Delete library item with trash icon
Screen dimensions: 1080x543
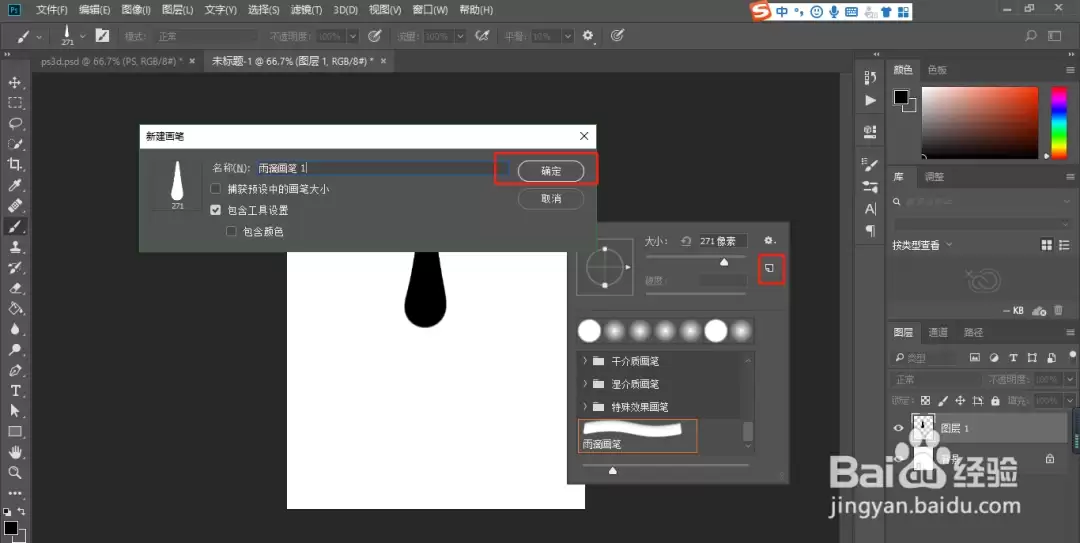(1059, 311)
